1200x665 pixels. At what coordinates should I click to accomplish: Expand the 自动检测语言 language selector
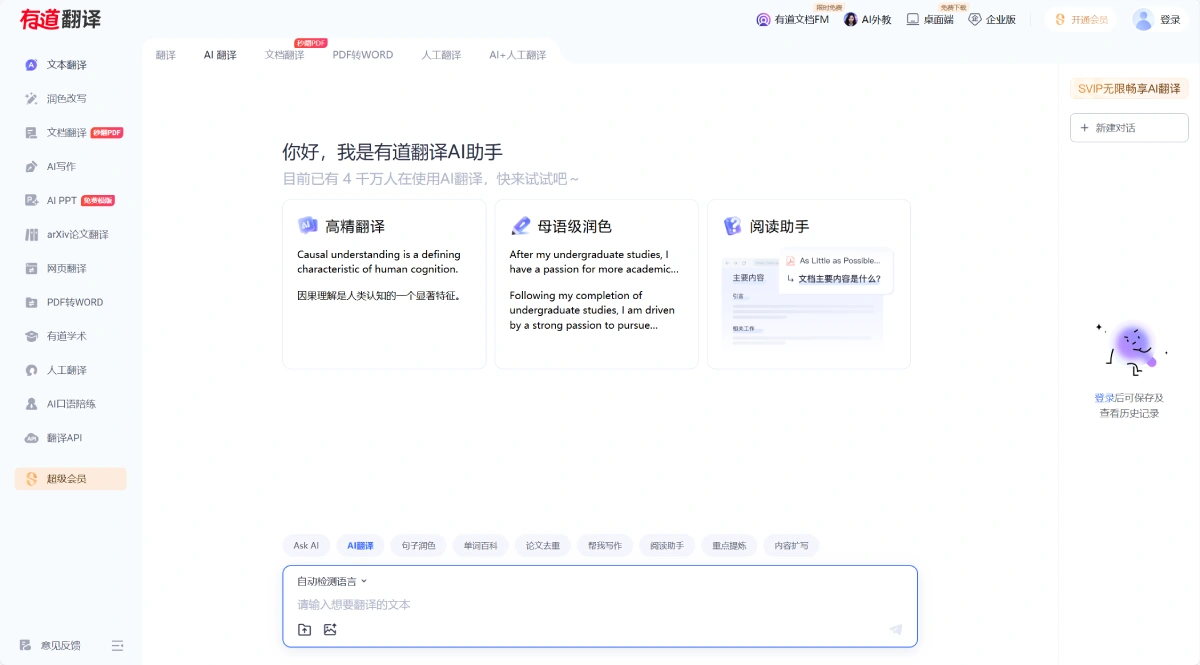(x=326, y=580)
